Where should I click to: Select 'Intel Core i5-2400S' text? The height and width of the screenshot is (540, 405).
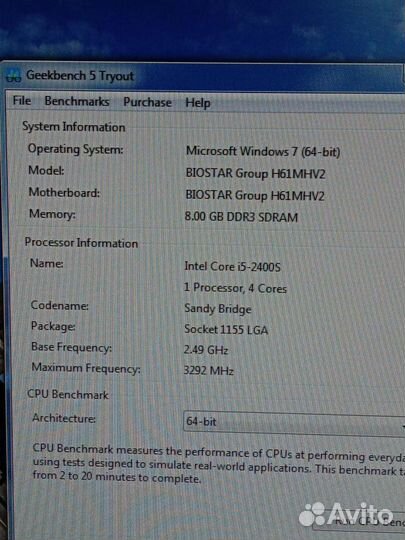[x=232, y=266]
